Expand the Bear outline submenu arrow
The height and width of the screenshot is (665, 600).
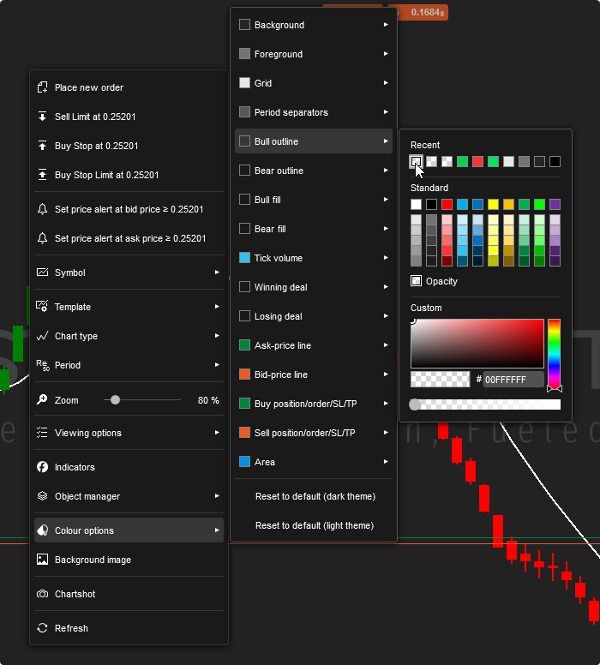click(x=385, y=170)
